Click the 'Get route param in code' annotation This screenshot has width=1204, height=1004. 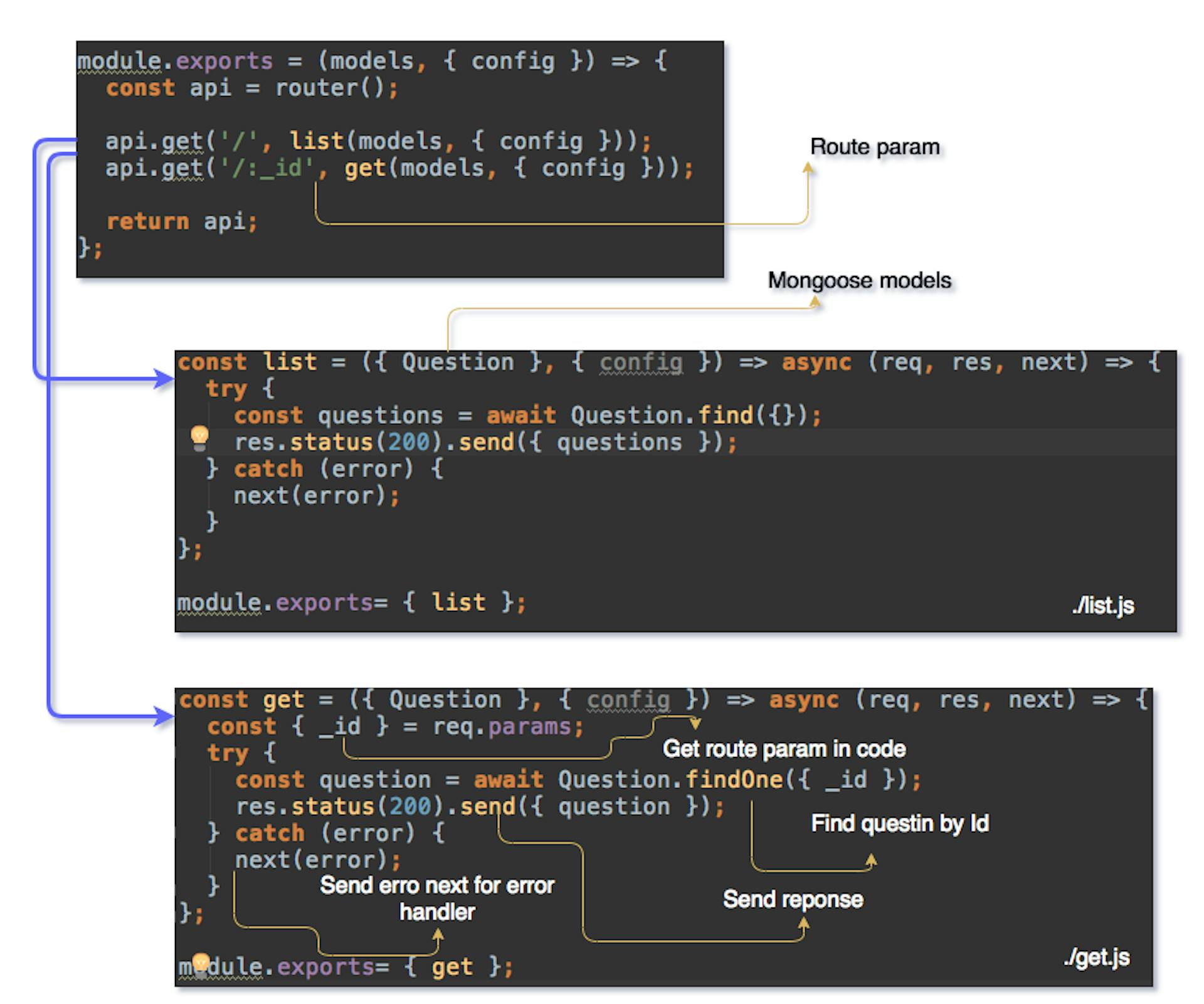784,749
